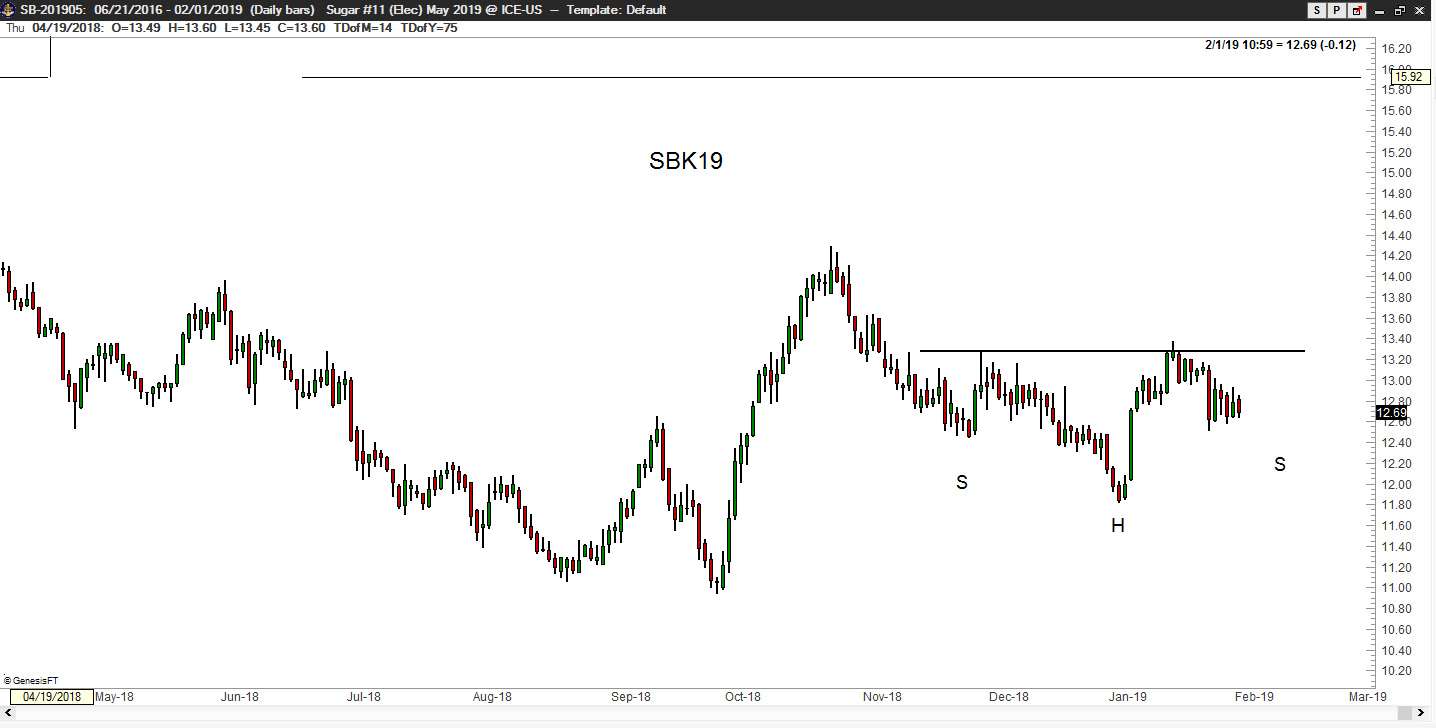Image resolution: width=1436 pixels, height=728 pixels.
Task: Click the 04/19/2018 date box
Action: tap(52, 696)
